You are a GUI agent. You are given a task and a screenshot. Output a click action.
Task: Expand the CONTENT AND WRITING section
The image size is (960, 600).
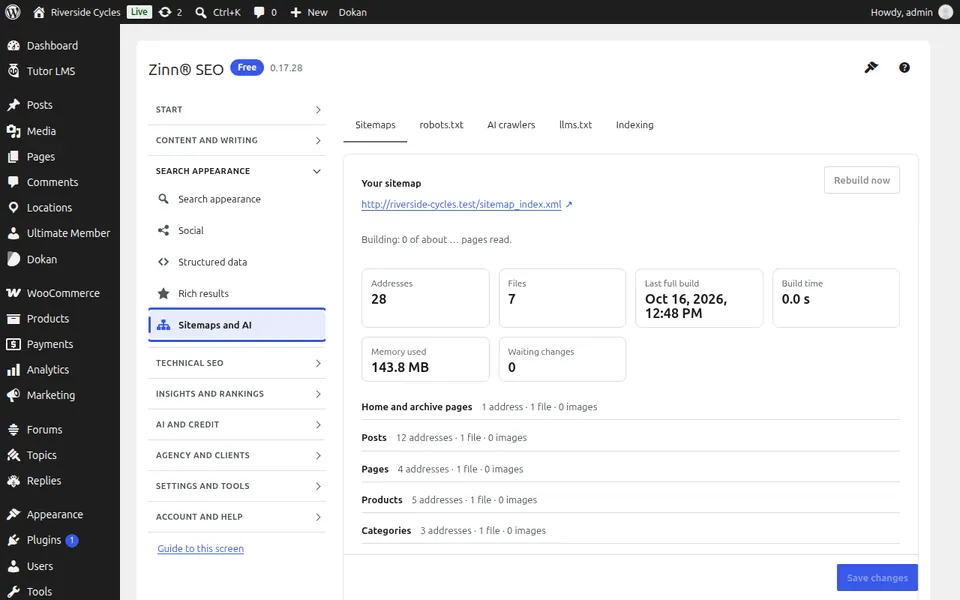point(237,140)
